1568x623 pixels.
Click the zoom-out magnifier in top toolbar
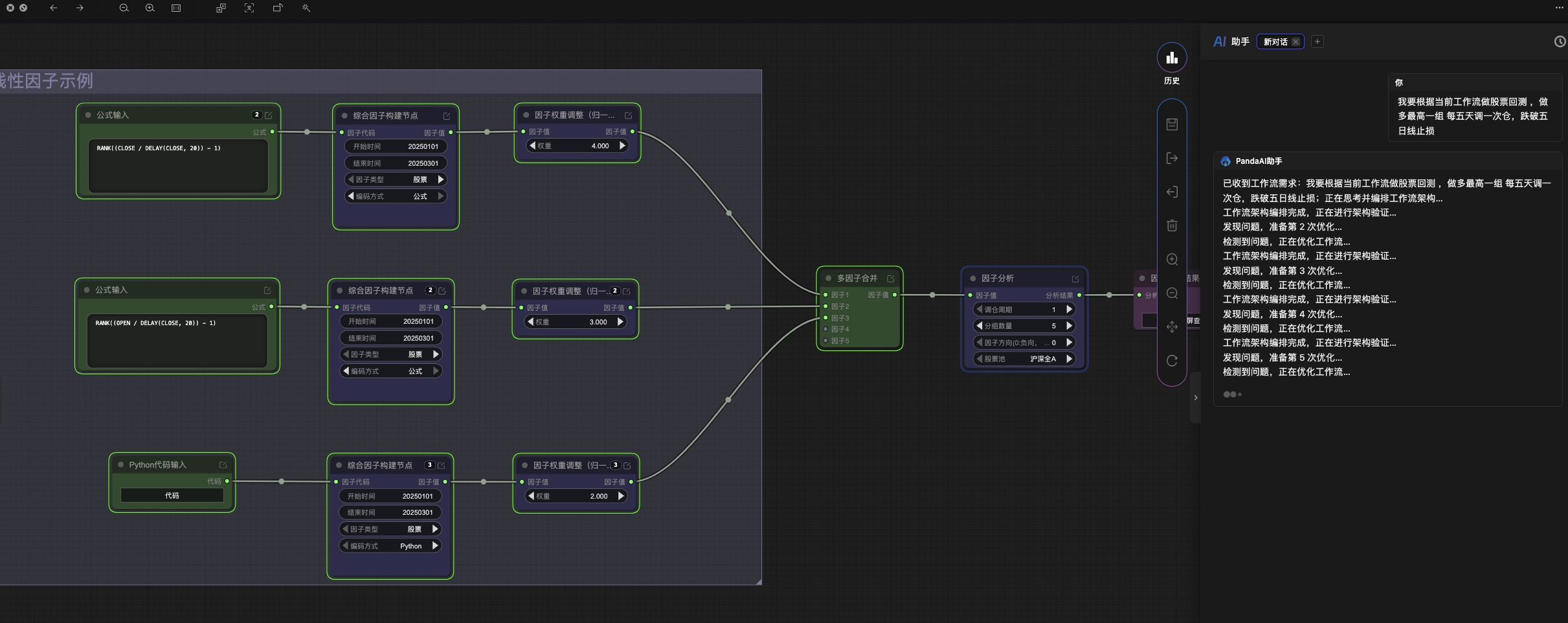click(x=124, y=8)
